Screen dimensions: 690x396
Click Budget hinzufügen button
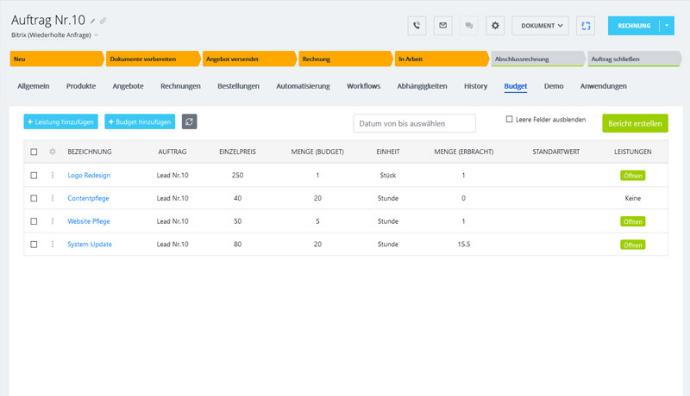[139, 122]
